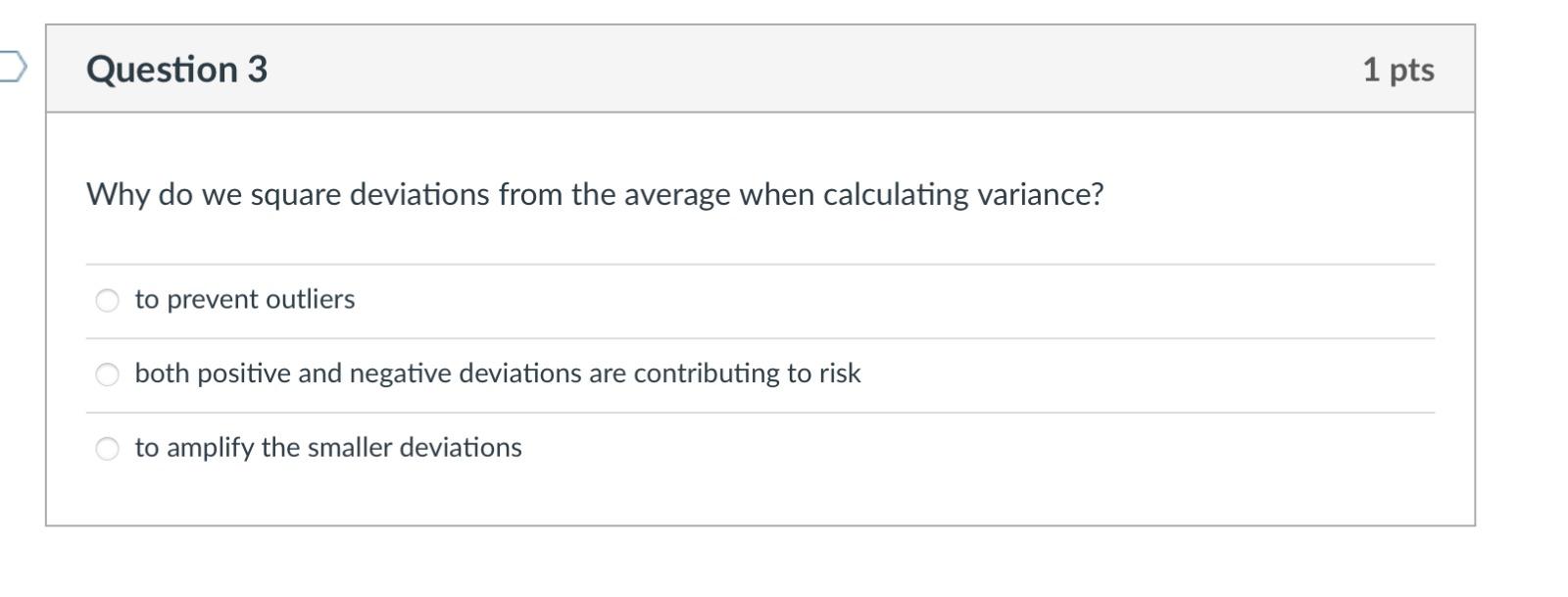Viewport: 1568px width, 597px height.
Task: Select the radio button for "to prevent outliers"
Action: pos(106,299)
